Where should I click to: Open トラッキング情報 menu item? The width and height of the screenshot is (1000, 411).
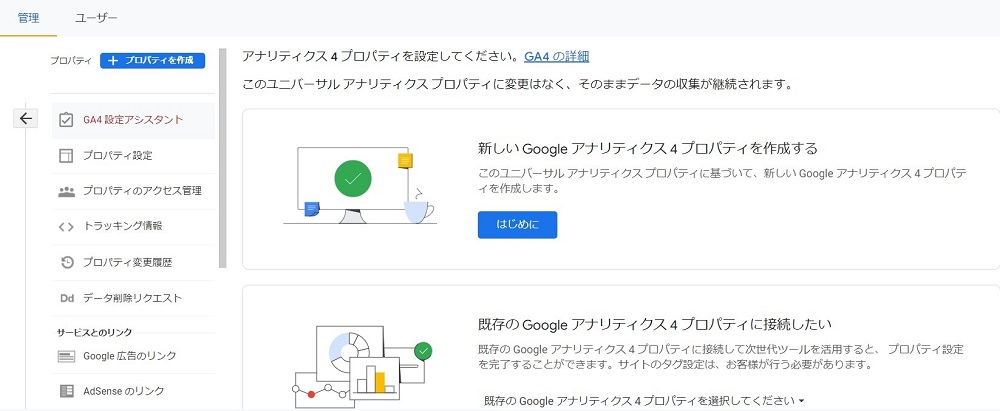133,226
